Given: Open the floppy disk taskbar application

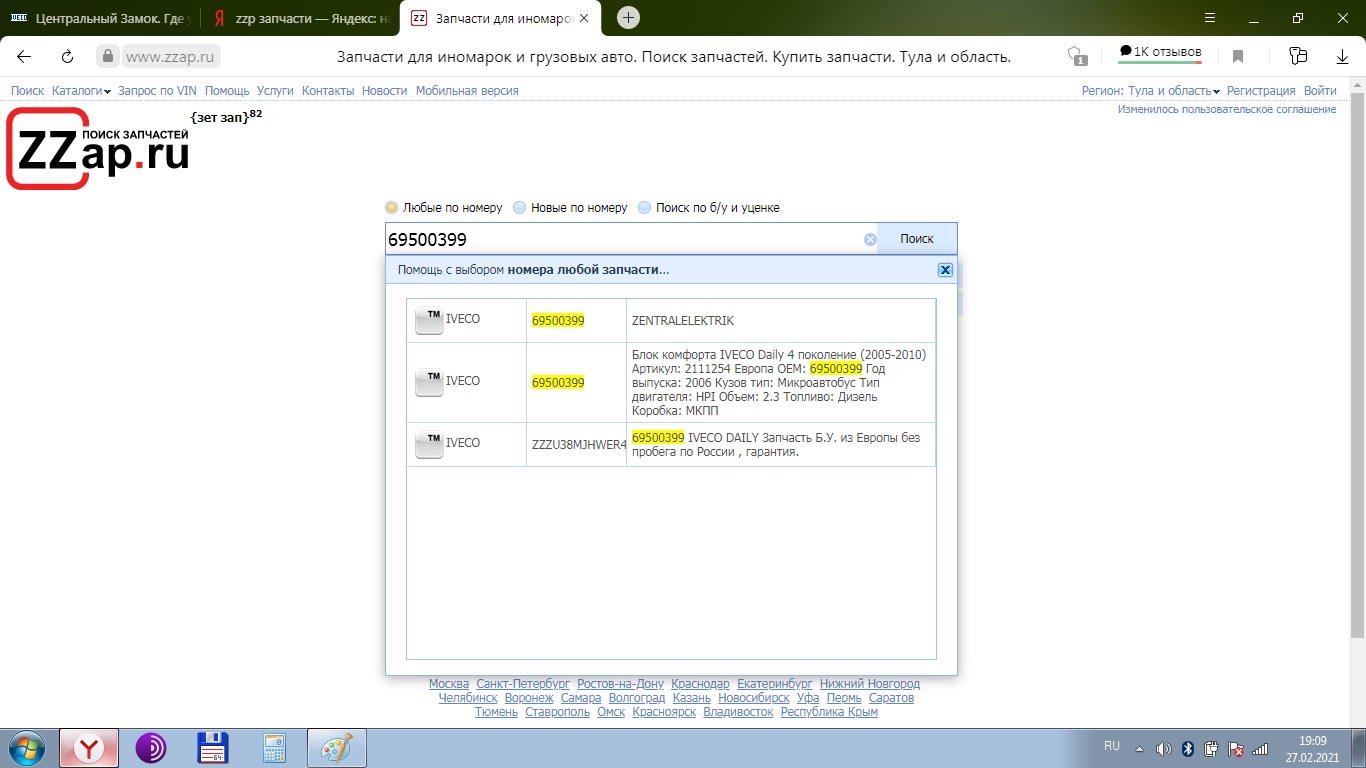Looking at the screenshot, I should (x=213, y=748).
